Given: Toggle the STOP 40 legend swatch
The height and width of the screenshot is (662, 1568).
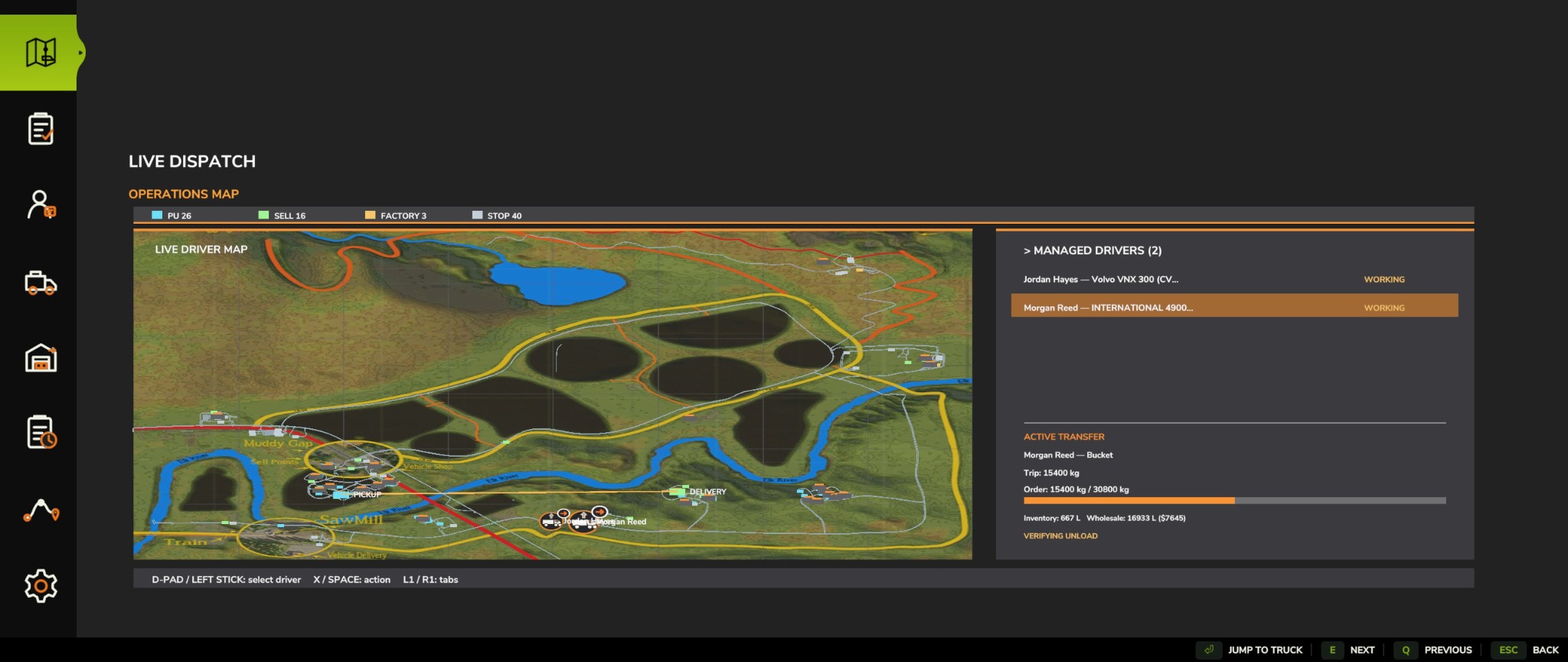Looking at the screenshot, I should (478, 215).
